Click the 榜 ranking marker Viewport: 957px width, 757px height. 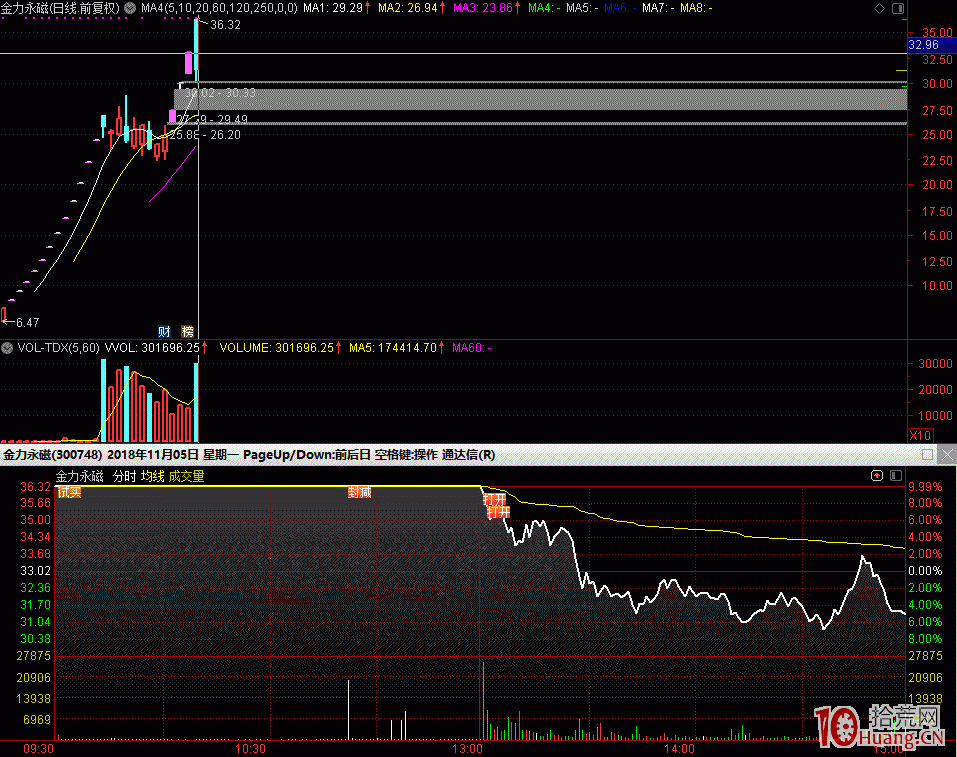click(x=187, y=331)
